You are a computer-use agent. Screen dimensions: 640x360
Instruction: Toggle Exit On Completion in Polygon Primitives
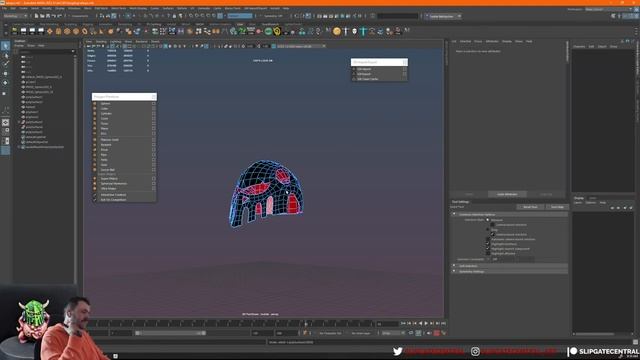[113, 200]
